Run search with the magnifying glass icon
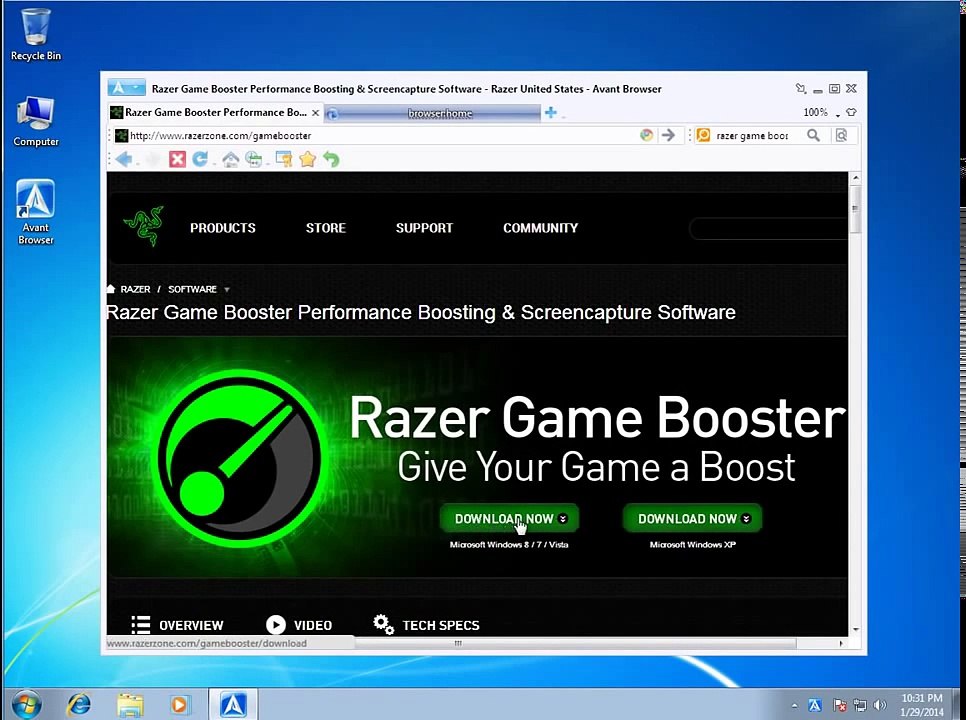This screenshot has height=720, width=966. pos(813,136)
